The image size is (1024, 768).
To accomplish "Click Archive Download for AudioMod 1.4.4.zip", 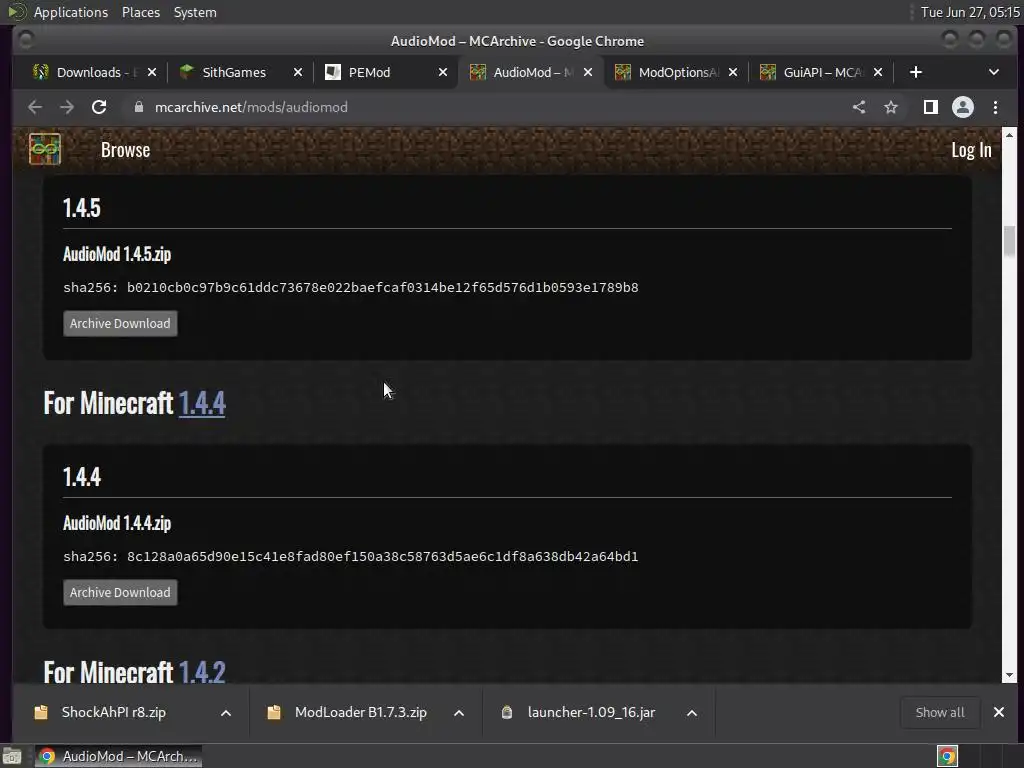I will tap(120, 592).
